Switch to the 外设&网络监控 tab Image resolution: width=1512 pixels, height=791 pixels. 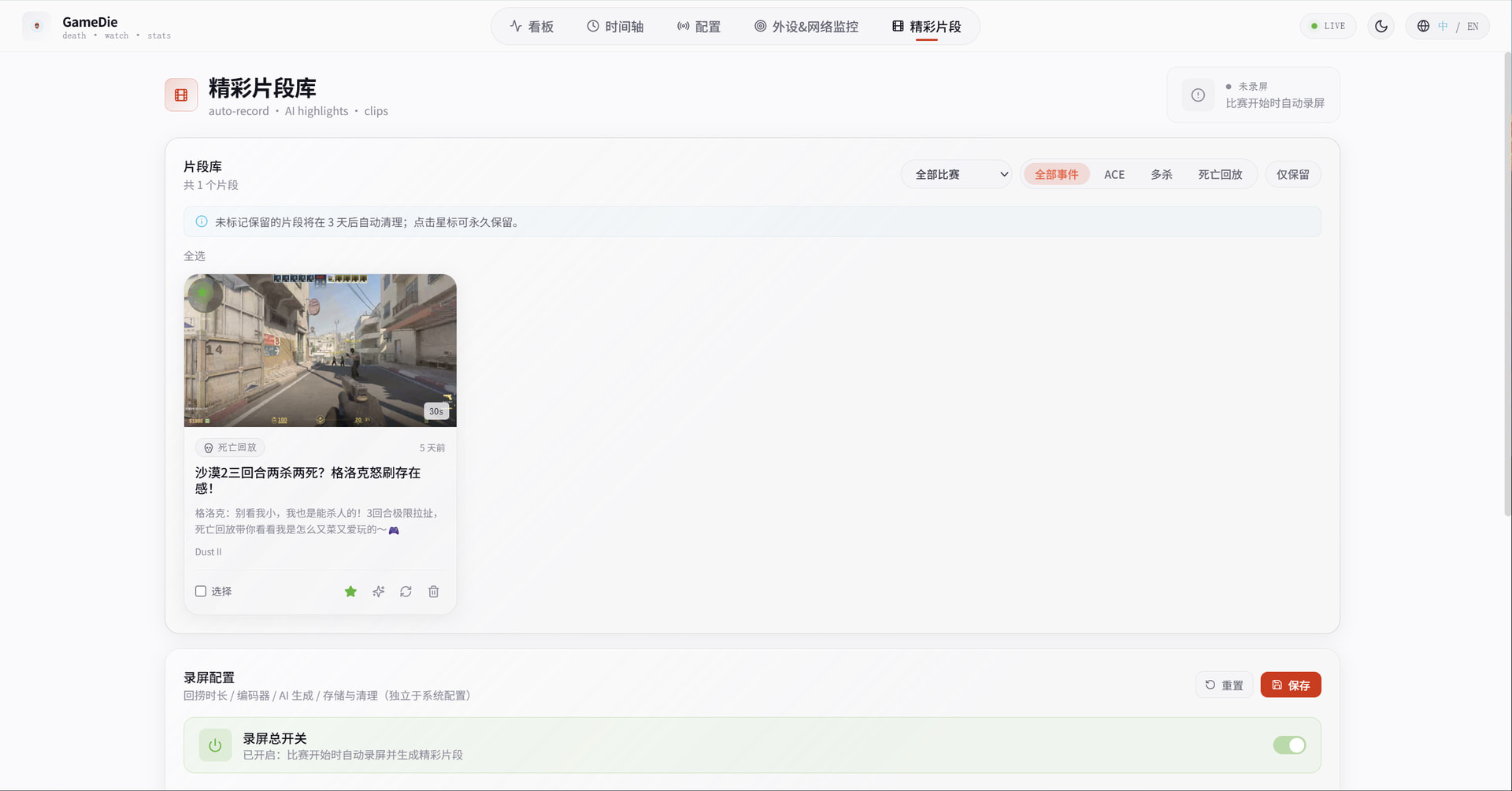[x=806, y=27]
